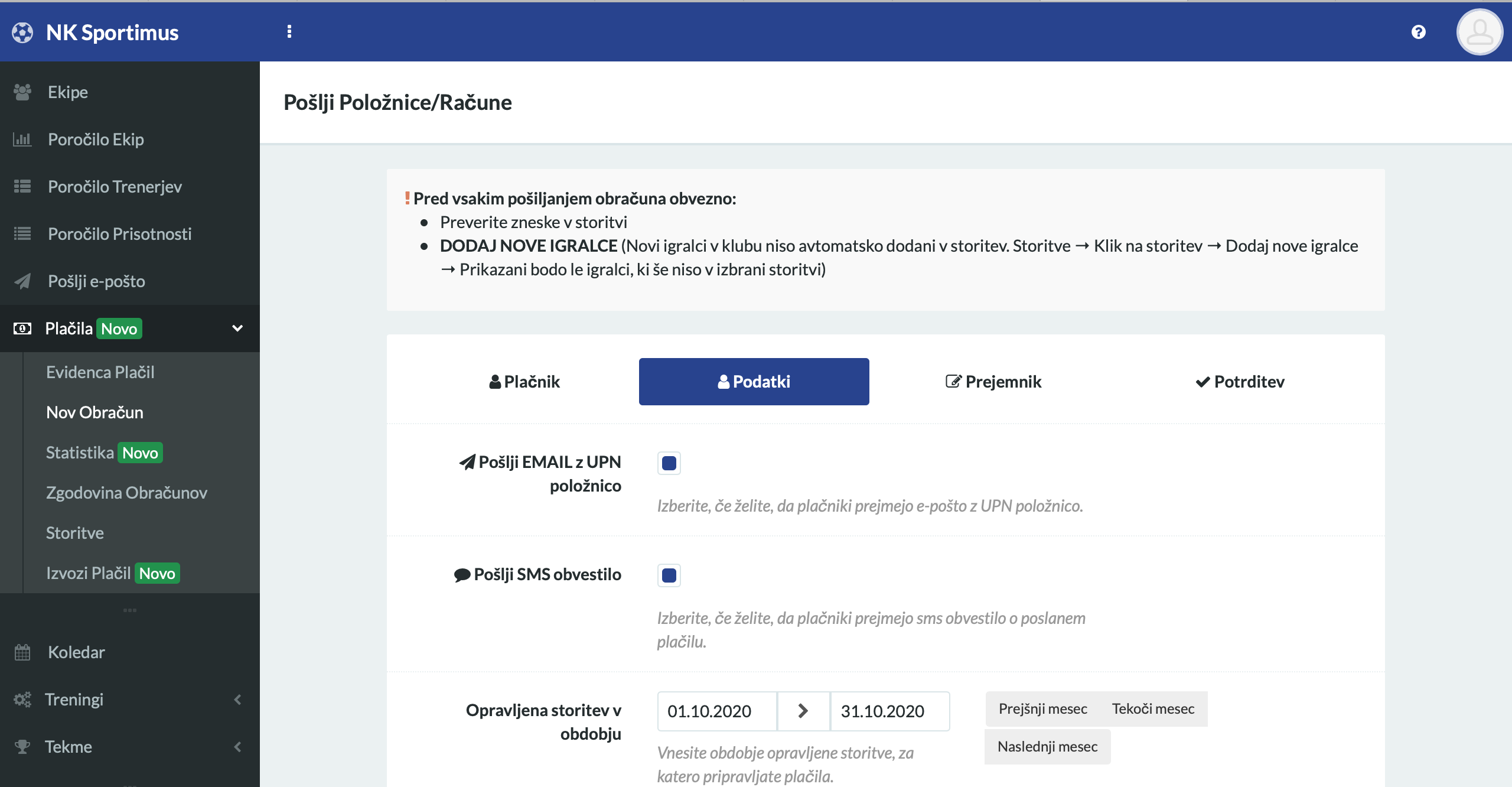1512x787 pixels.
Task: Click the Prejšnji mesec button
Action: tap(1042, 709)
